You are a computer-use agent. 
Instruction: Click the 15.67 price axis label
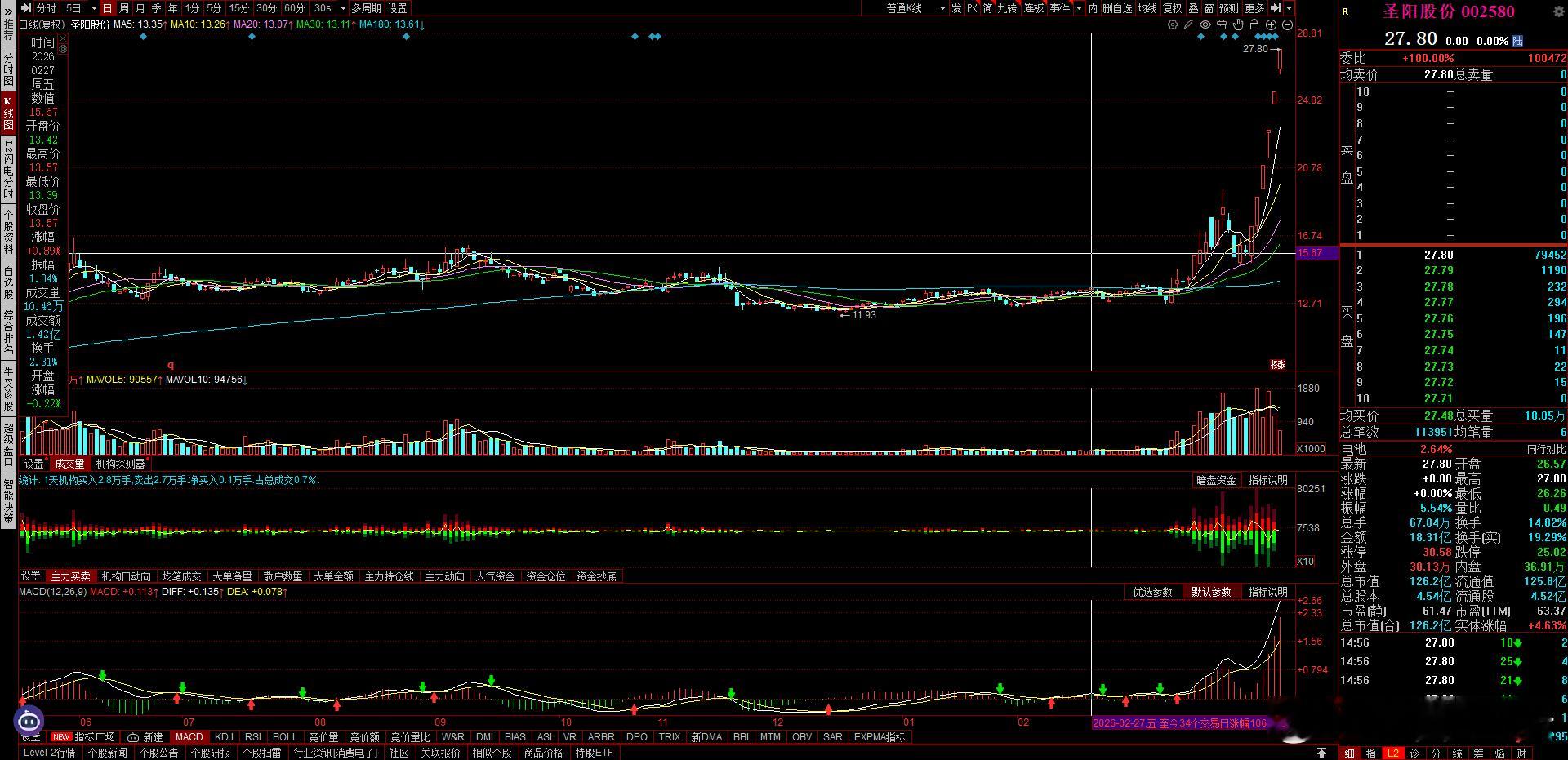click(x=1316, y=253)
